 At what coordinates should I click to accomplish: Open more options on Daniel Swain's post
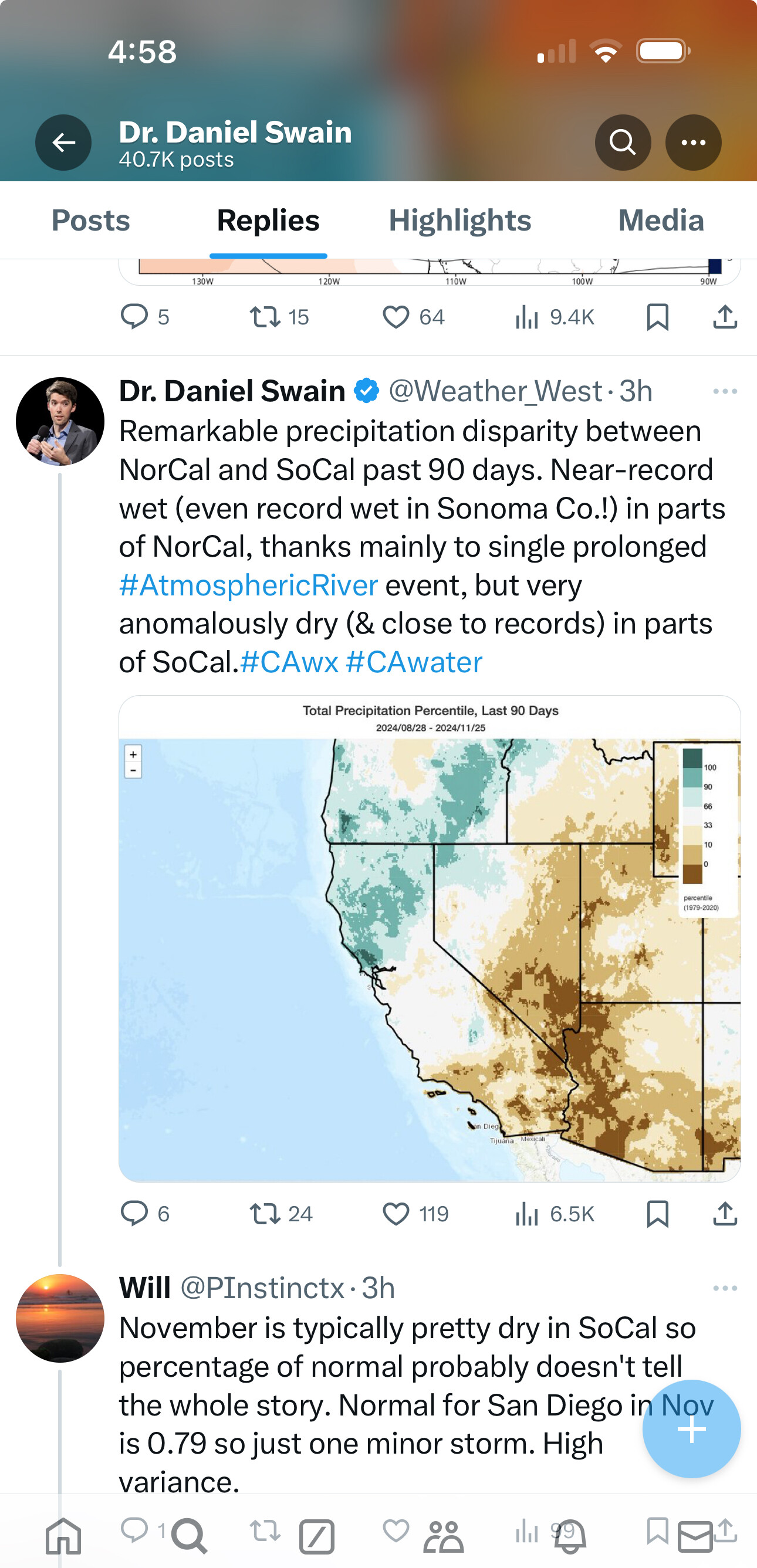[725, 391]
